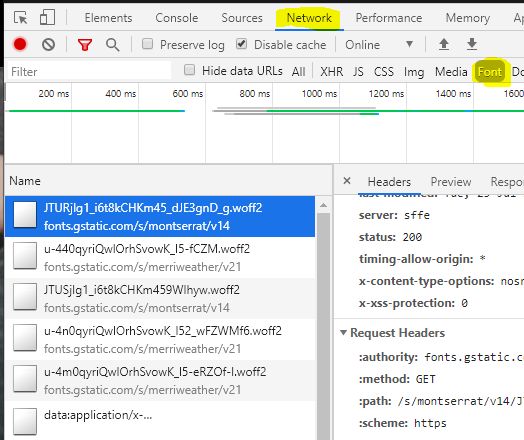Screen dimensions: 524x440
Task: Open the Memory tab
Action: tap(468, 18)
